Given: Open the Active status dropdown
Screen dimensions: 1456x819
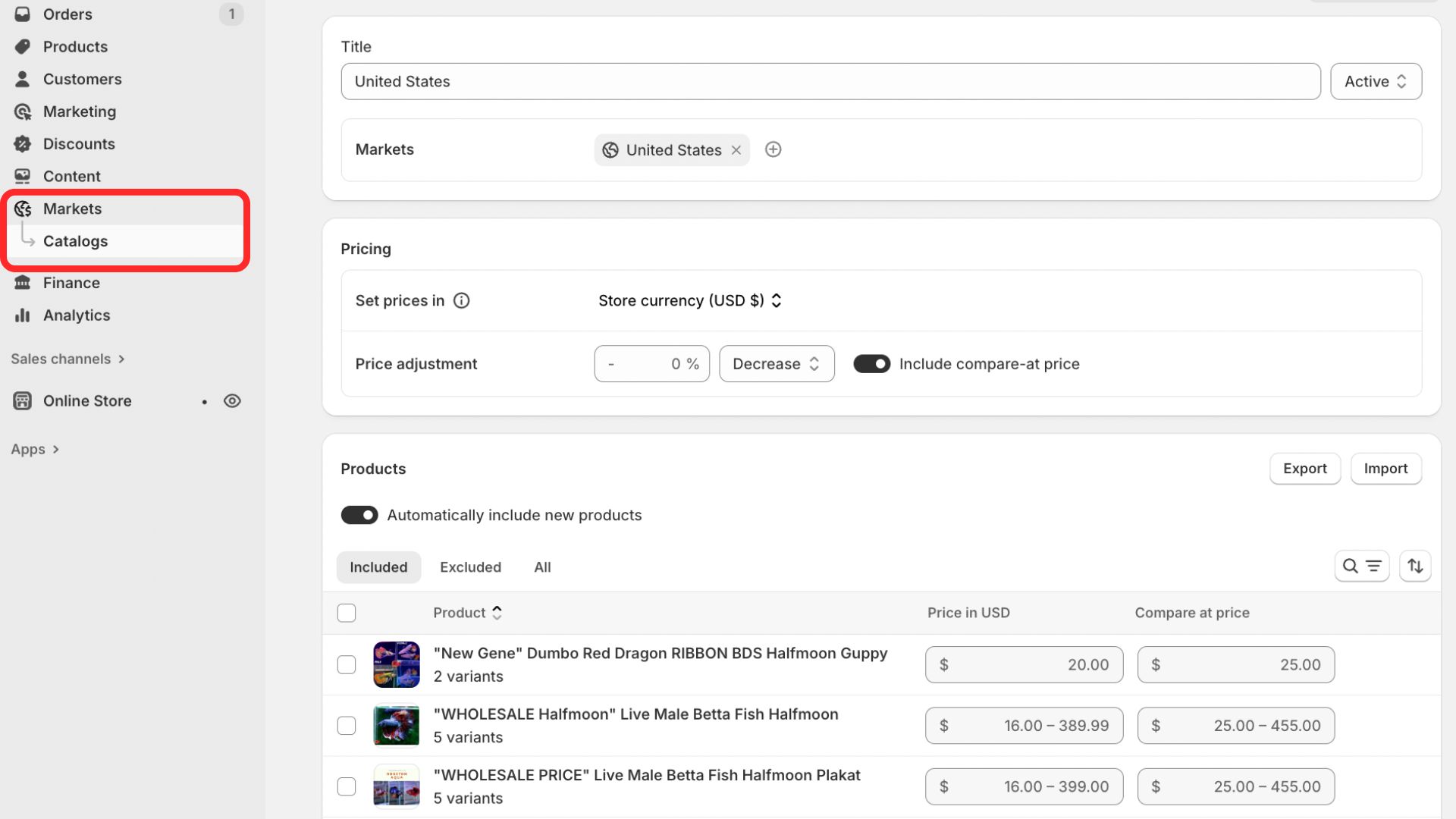Looking at the screenshot, I should click(1376, 81).
